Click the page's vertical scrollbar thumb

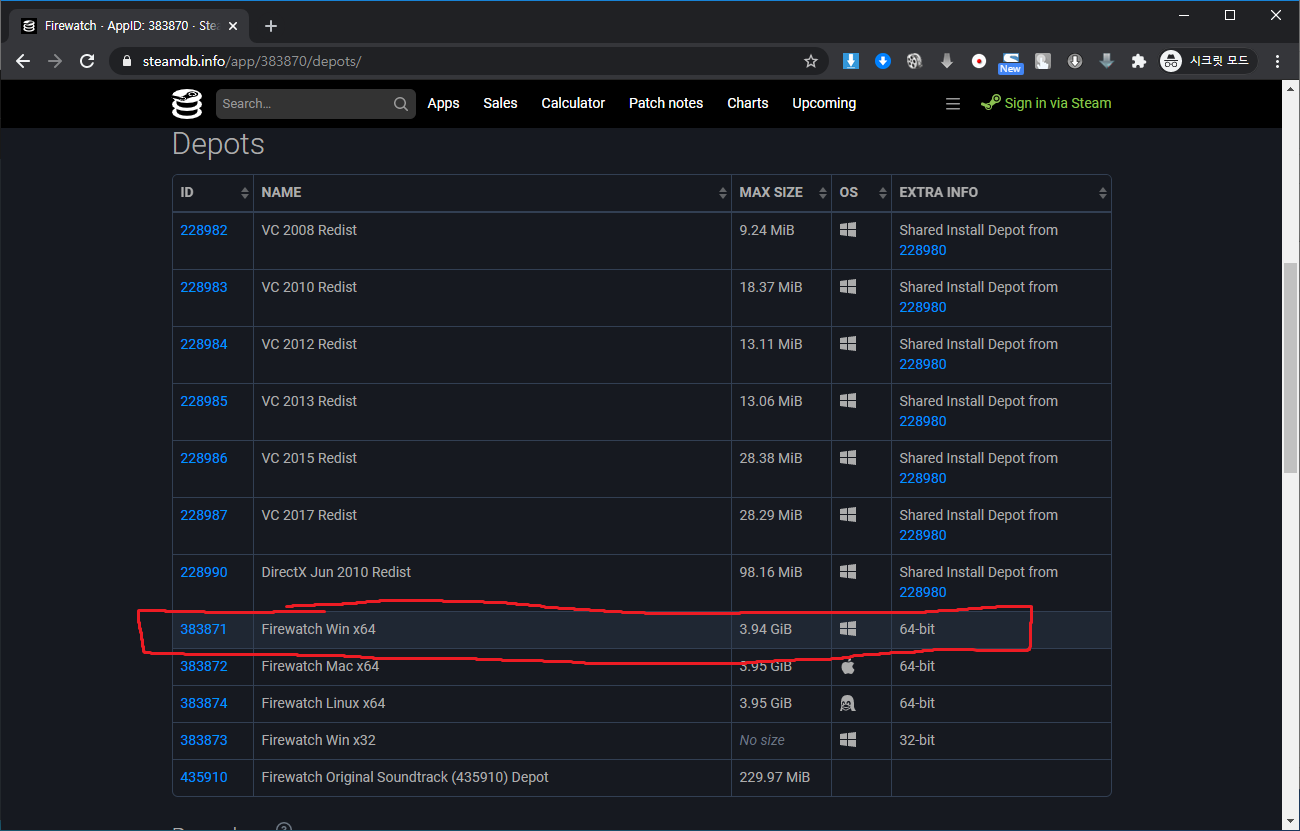click(x=1291, y=368)
